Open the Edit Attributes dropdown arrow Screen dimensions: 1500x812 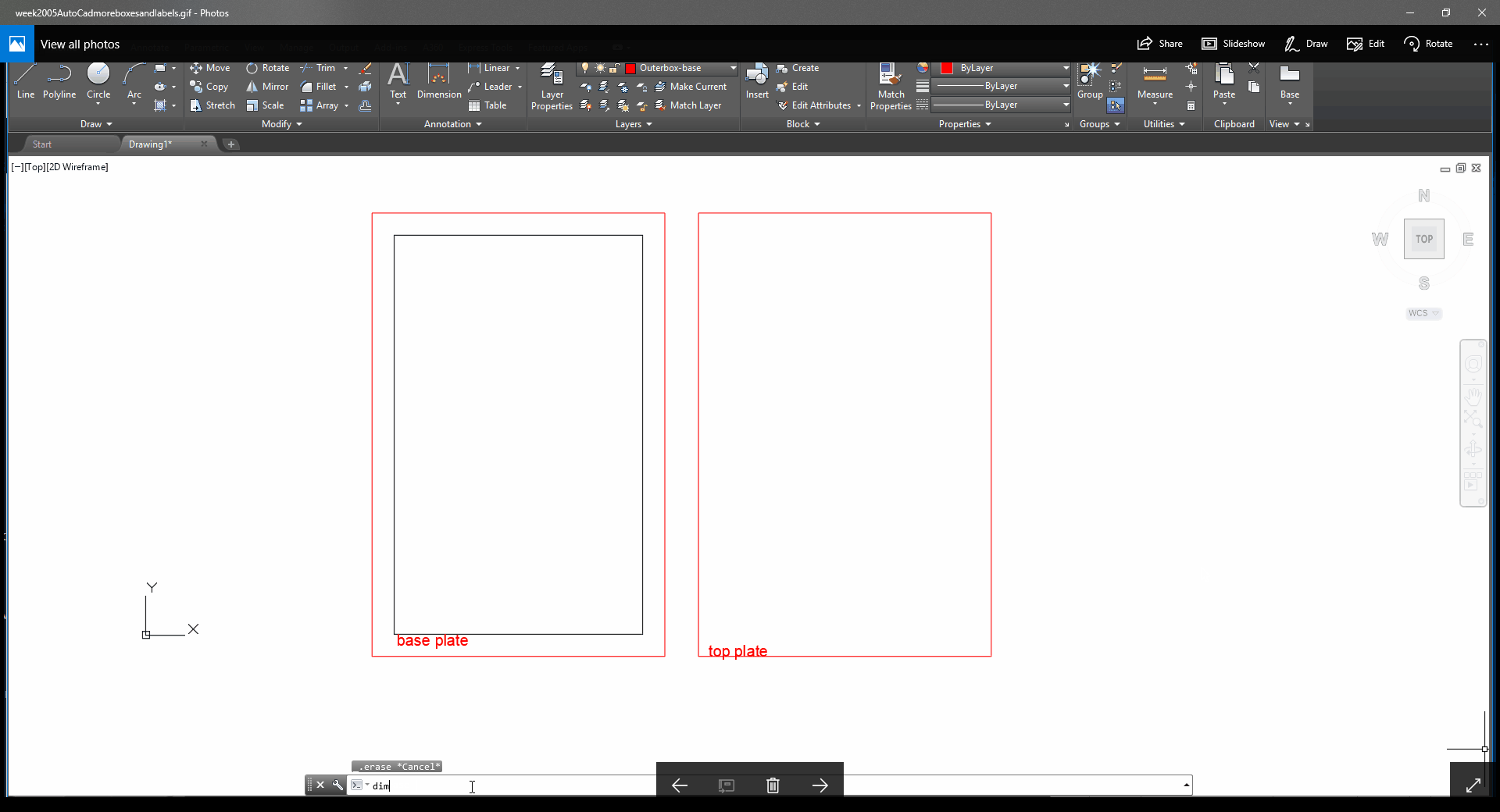(x=859, y=105)
